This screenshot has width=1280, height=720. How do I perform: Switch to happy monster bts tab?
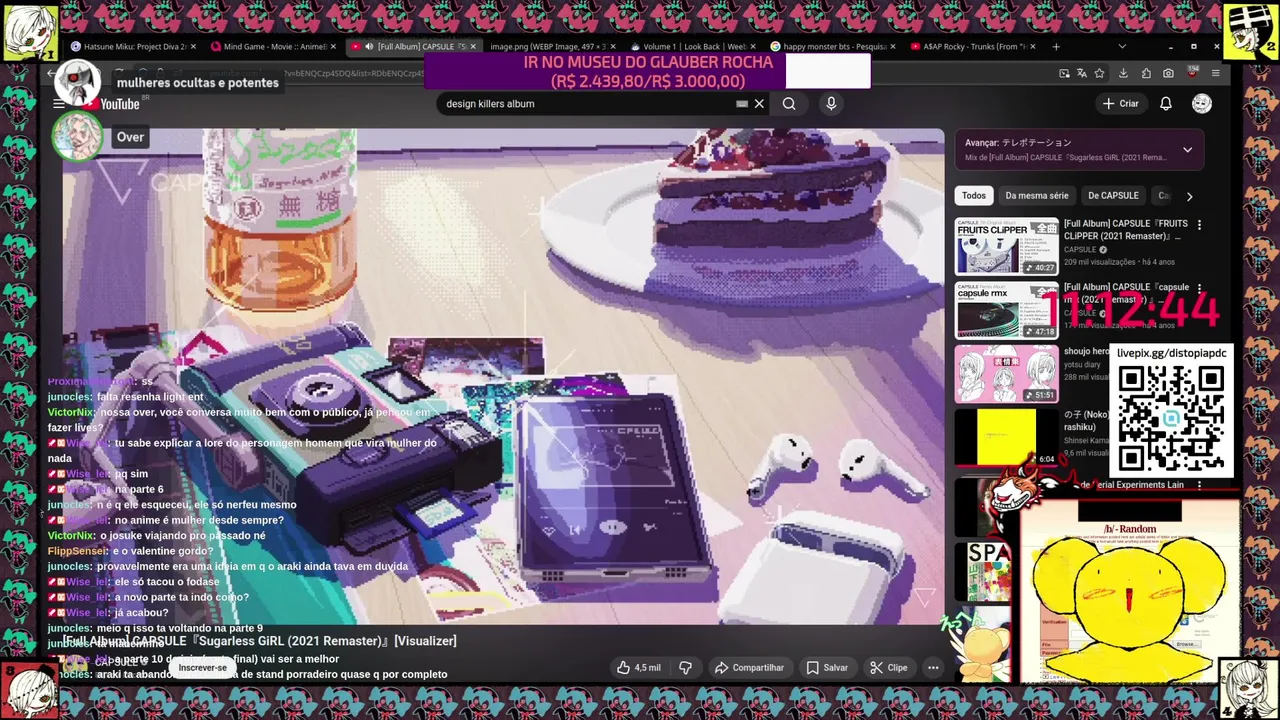click(x=834, y=46)
